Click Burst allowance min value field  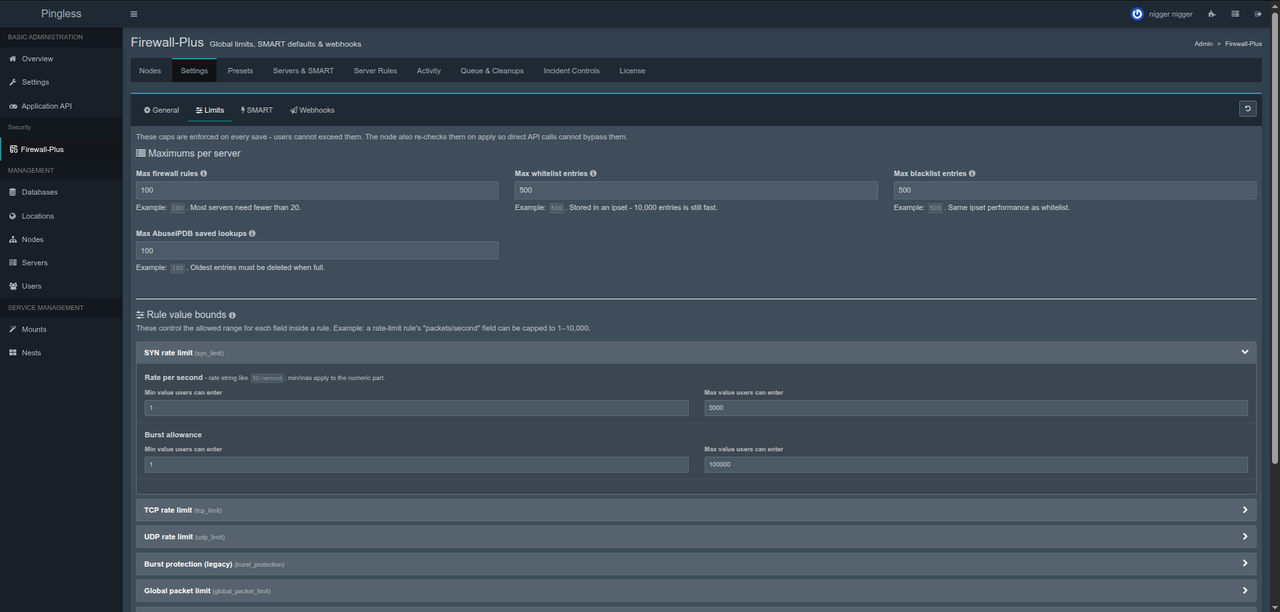pos(416,465)
